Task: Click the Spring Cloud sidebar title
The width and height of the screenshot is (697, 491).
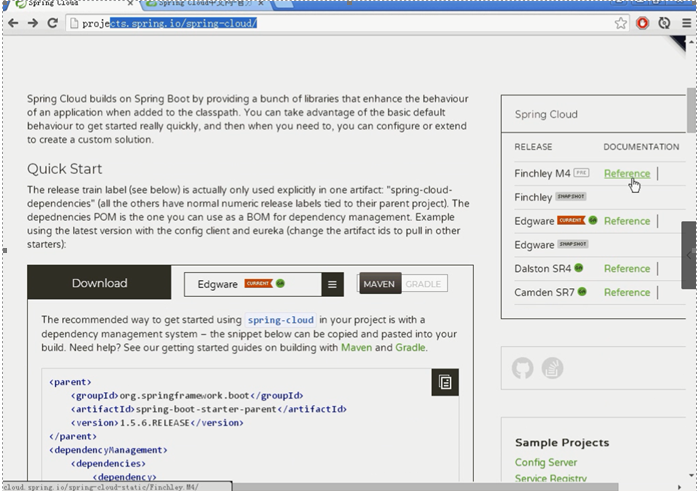Action: tap(546, 114)
